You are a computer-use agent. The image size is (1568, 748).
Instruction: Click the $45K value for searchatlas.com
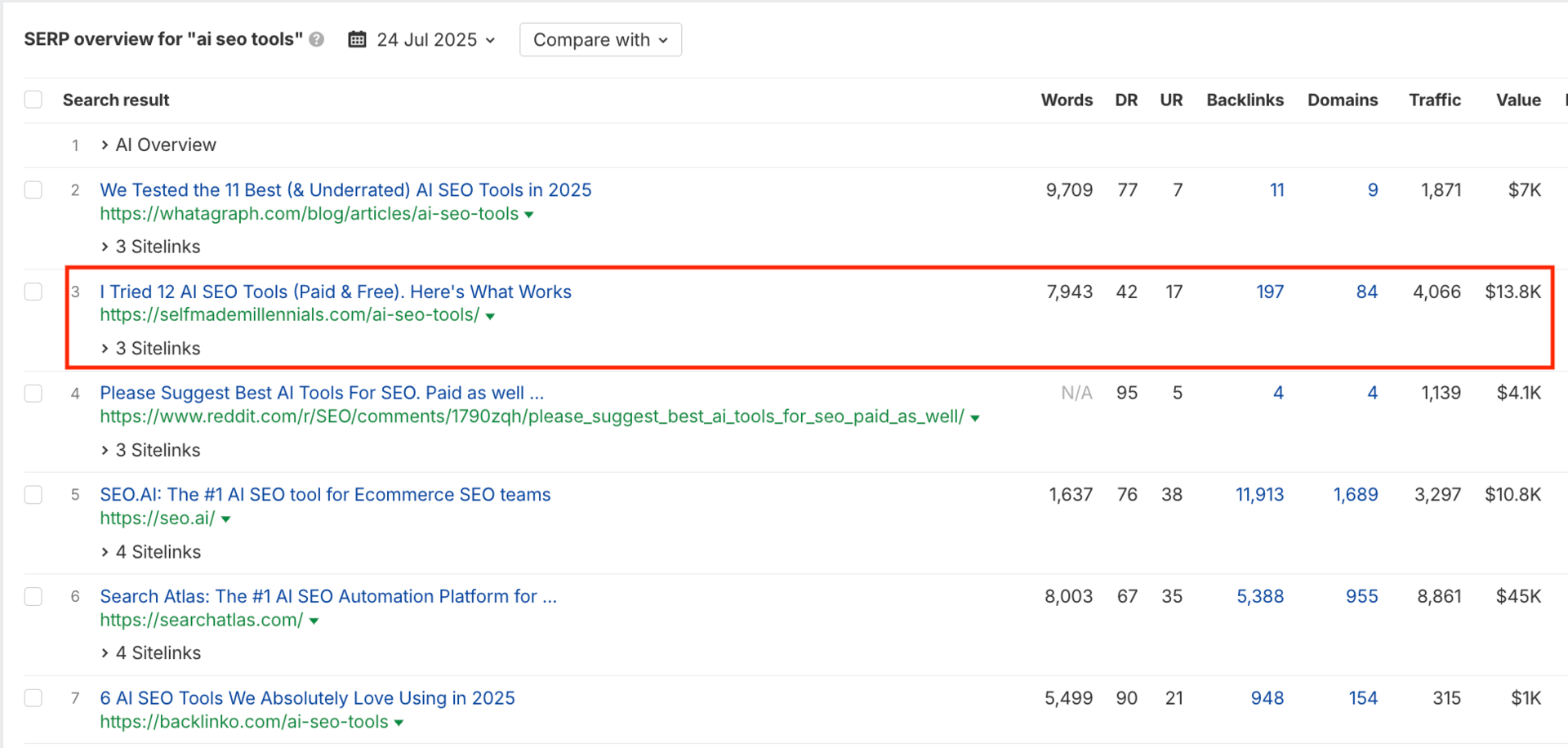point(1518,596)
